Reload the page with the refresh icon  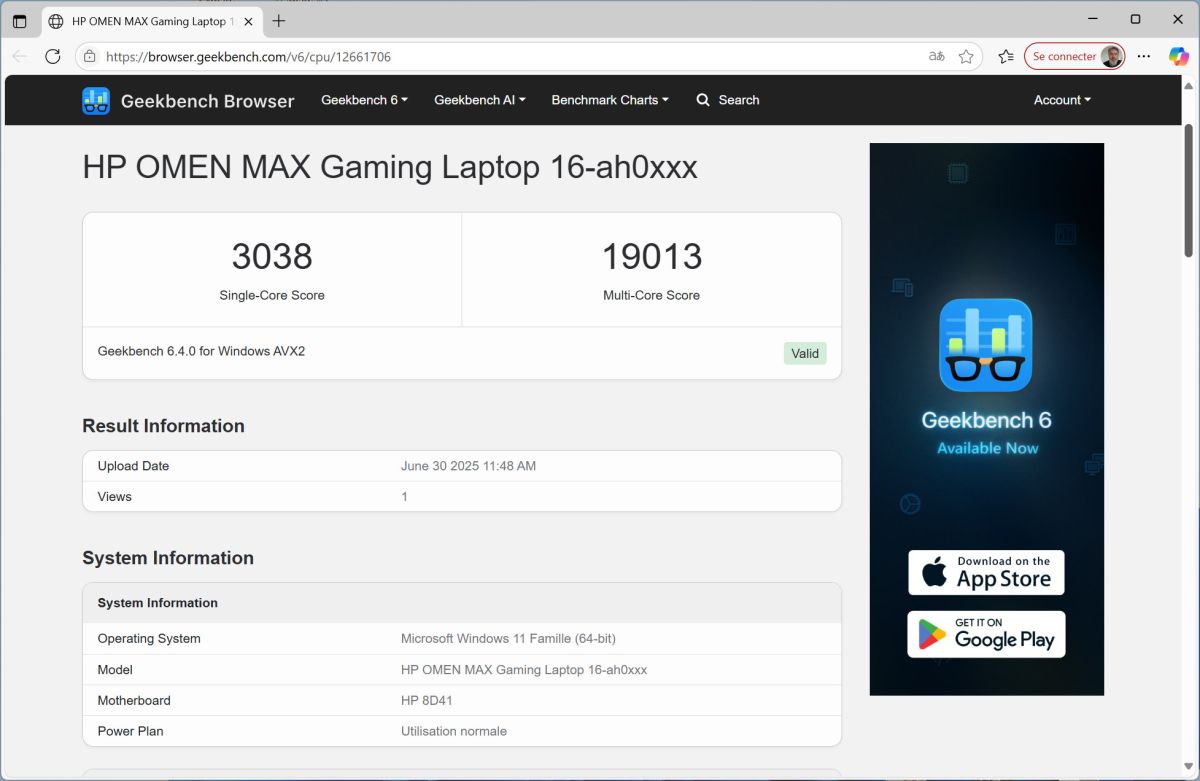point(53,57)
